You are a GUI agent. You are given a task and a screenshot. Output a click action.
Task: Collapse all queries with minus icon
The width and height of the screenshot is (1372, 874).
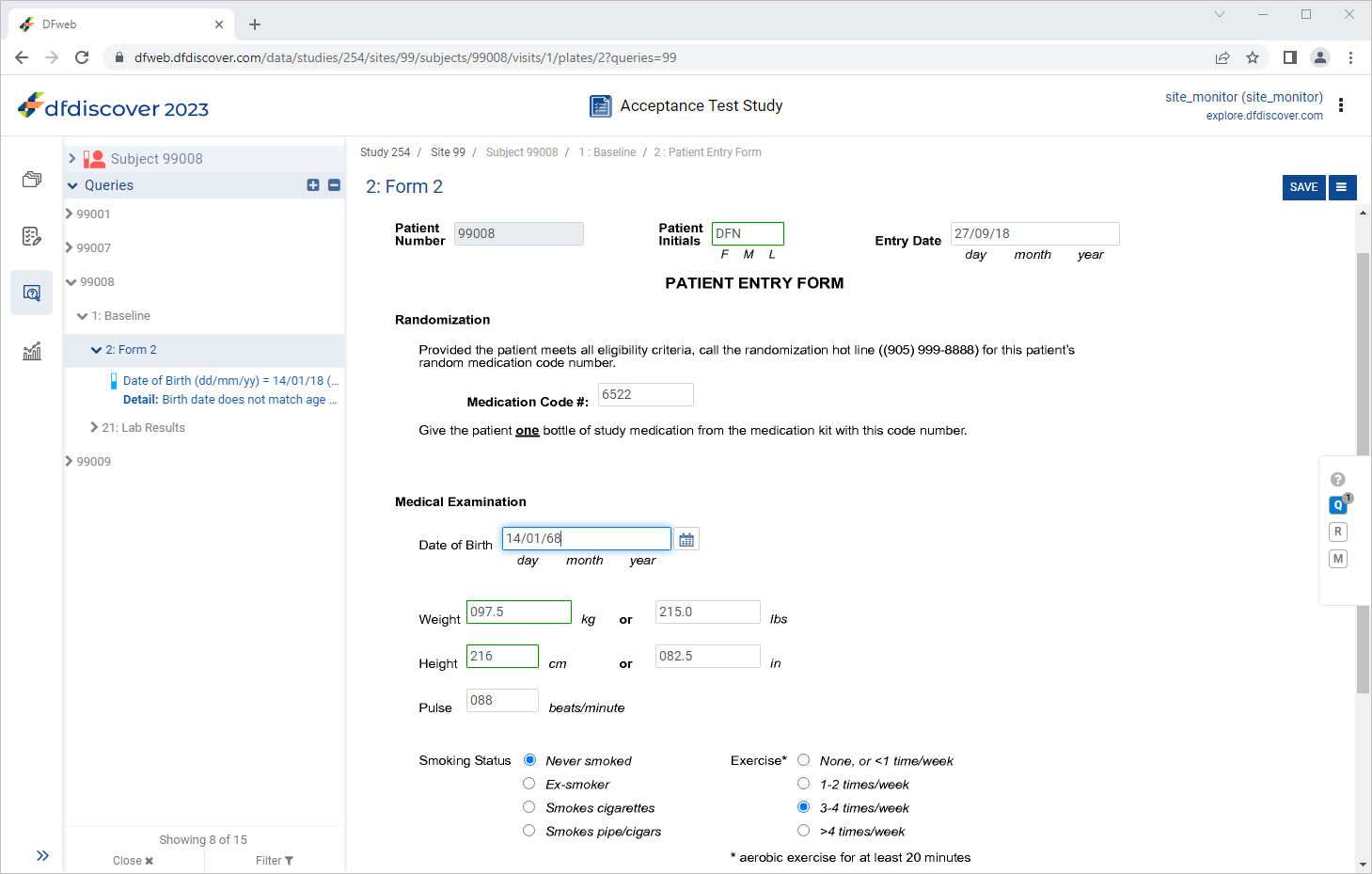click(x=334, y=185)
